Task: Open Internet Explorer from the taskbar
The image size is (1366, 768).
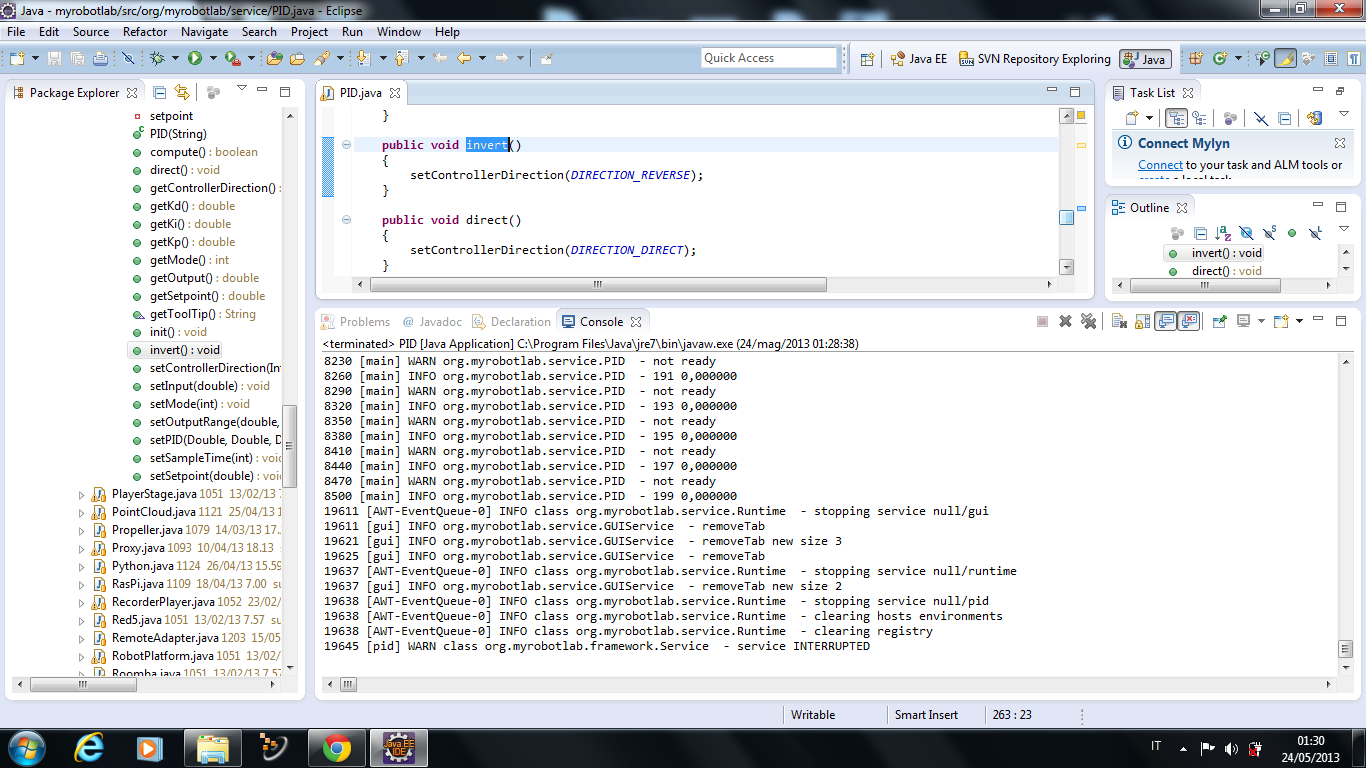Action: tap(90, 747)
